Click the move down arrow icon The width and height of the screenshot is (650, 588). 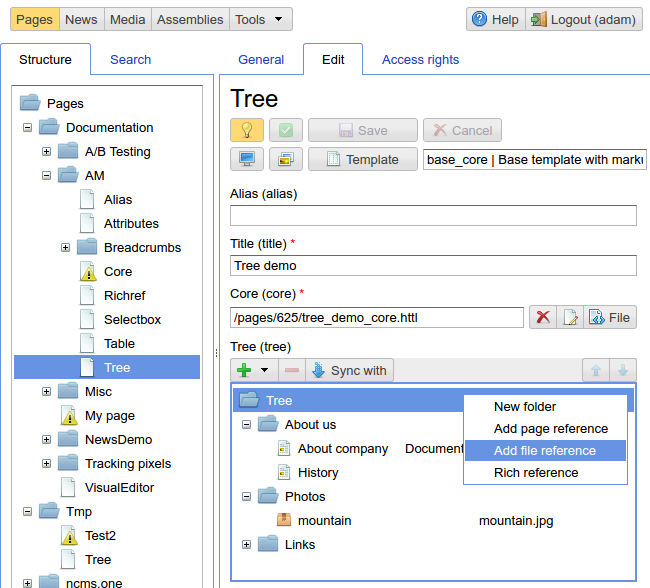pyautogui.click(x=623, y=370)
